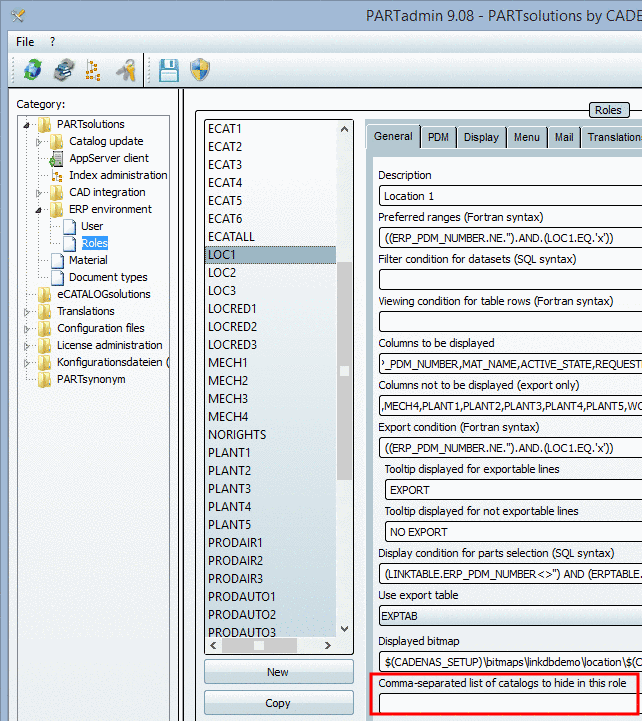The height and width of the screenshot is (721, 642).
Task: Select the ECATALL role
Action: pos(270,237)
